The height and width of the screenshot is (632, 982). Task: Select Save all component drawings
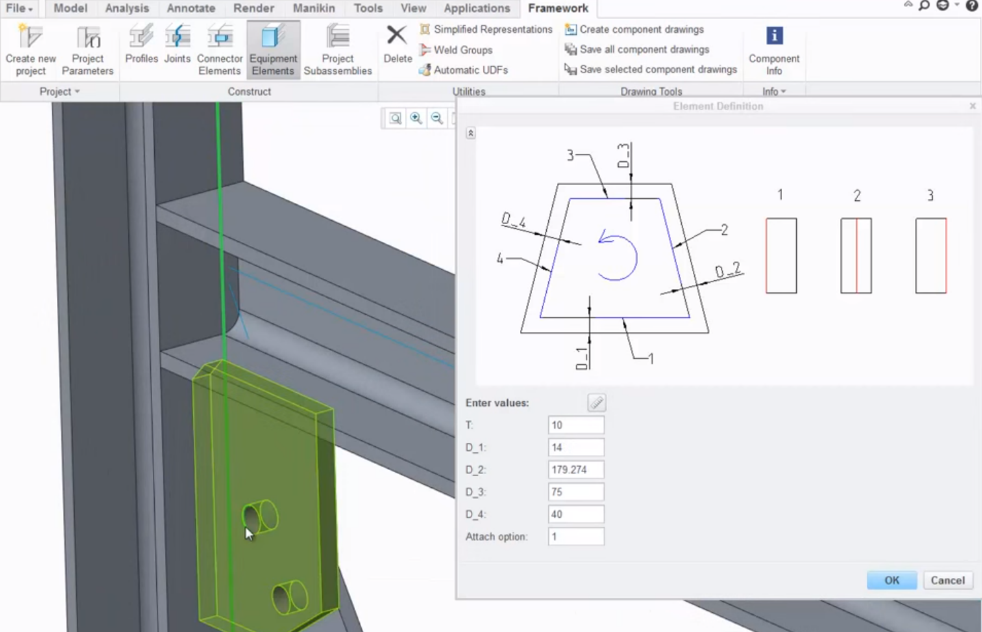coord(644,49)
